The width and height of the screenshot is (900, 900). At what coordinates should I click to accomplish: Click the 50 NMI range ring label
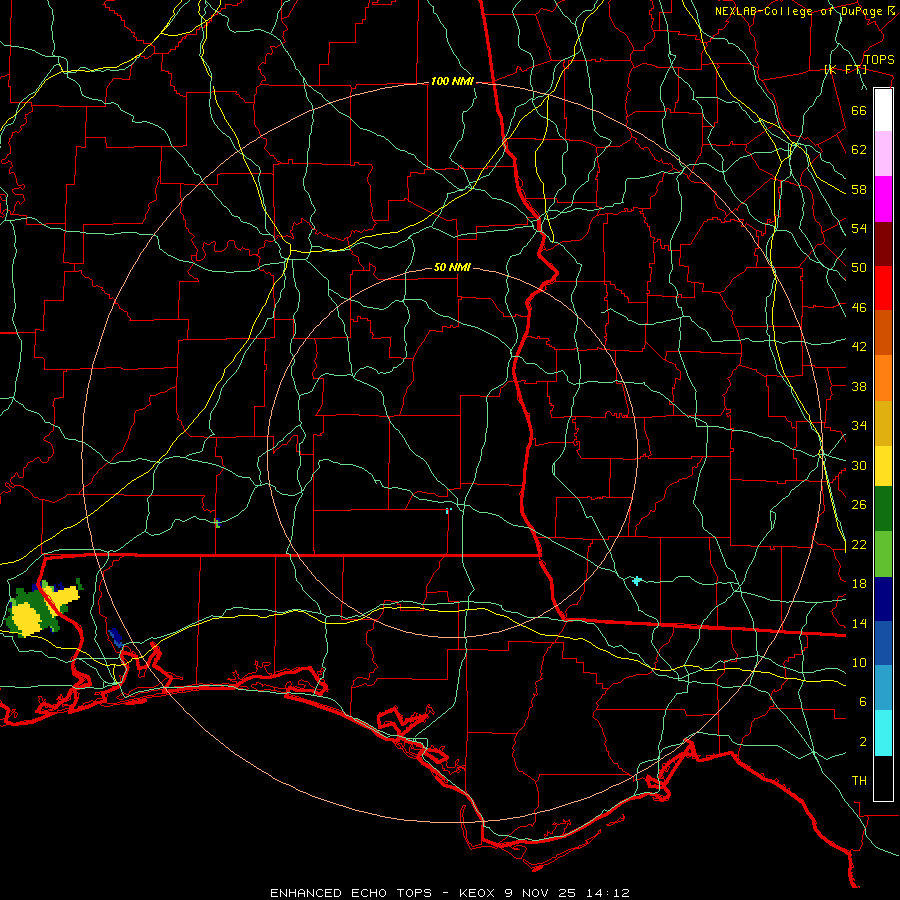(x=452, y=267)
